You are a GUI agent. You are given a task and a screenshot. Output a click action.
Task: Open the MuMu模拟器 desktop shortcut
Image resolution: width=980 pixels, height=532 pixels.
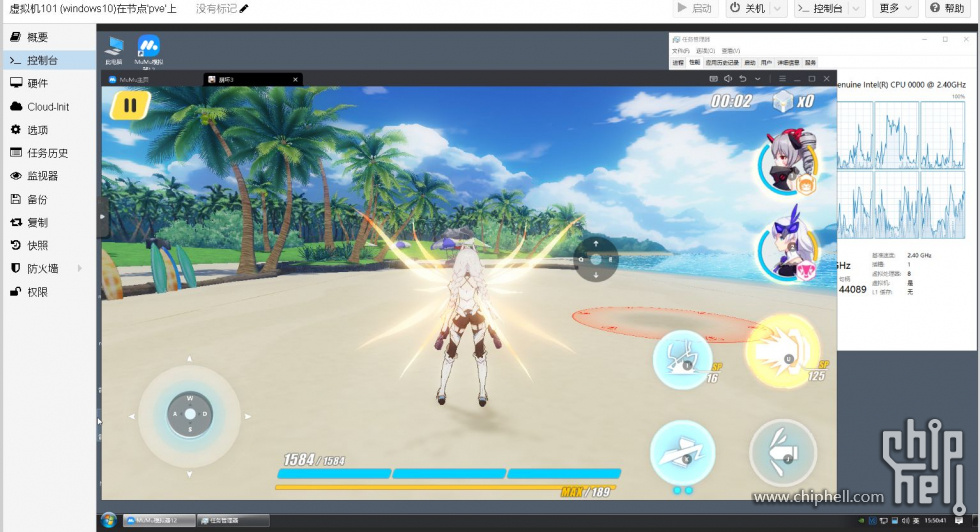(149, 51)
